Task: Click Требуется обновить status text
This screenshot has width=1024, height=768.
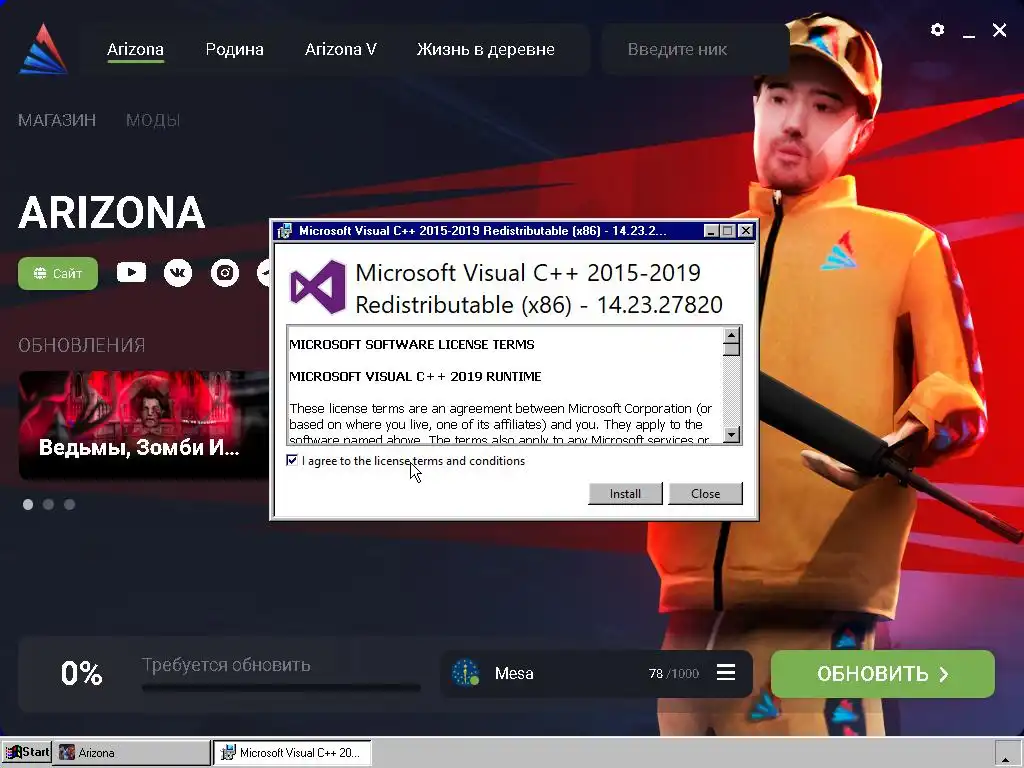Action: coord(226,665)
